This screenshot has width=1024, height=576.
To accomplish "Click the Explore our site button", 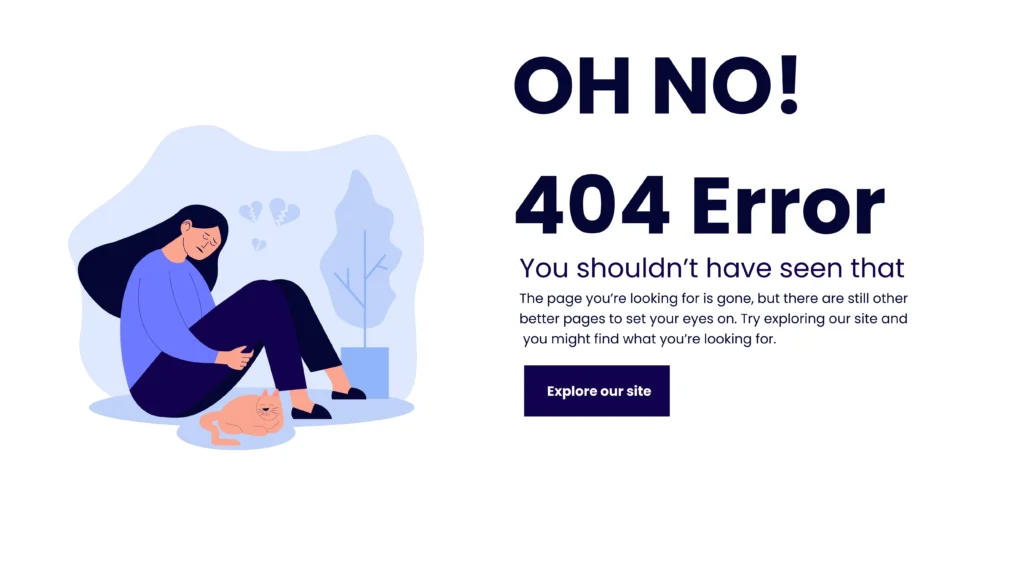I will point(596,391).
